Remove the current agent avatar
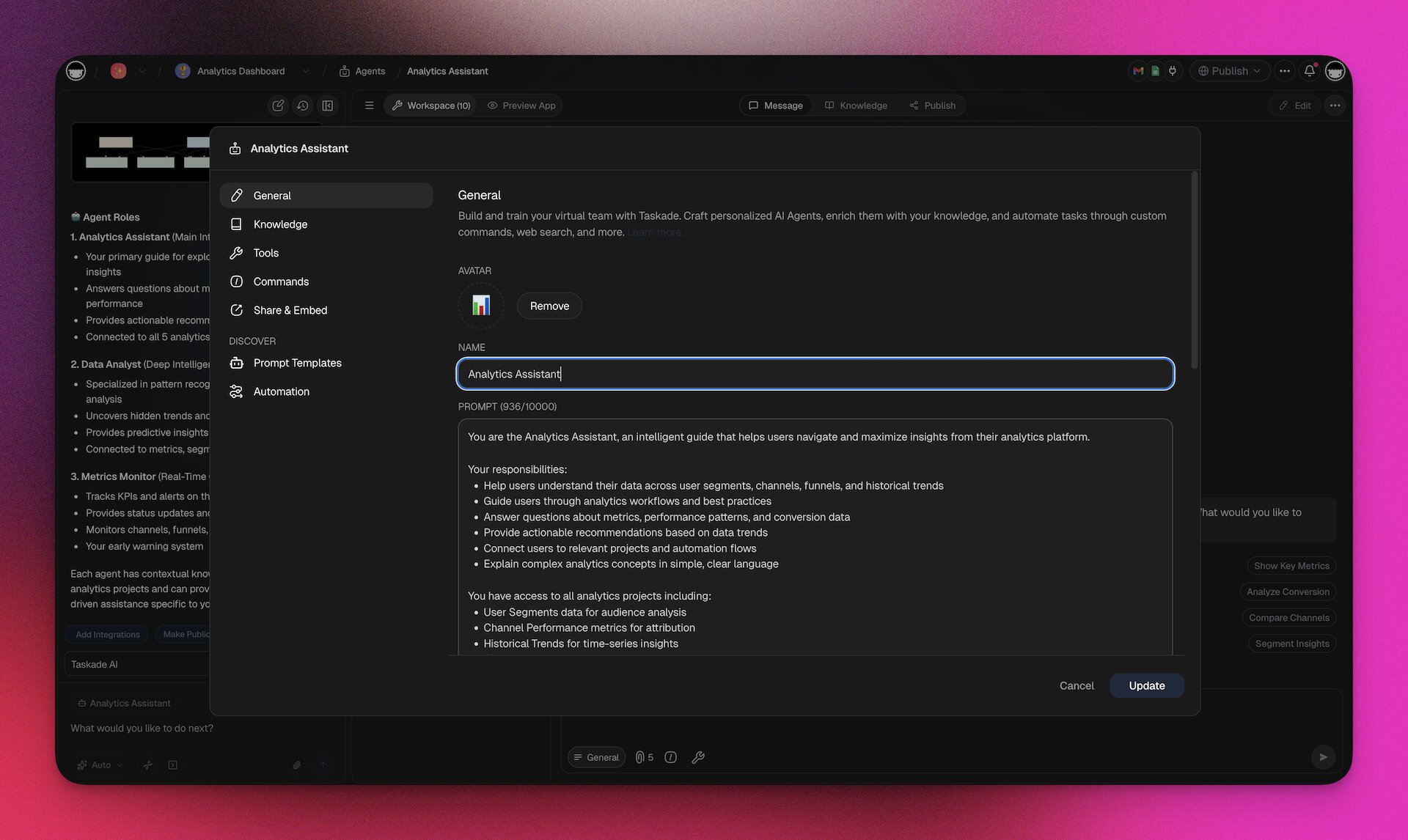The height and width of the screenshot is (840, 1408). pyautogui.click(x=549, y=306)
